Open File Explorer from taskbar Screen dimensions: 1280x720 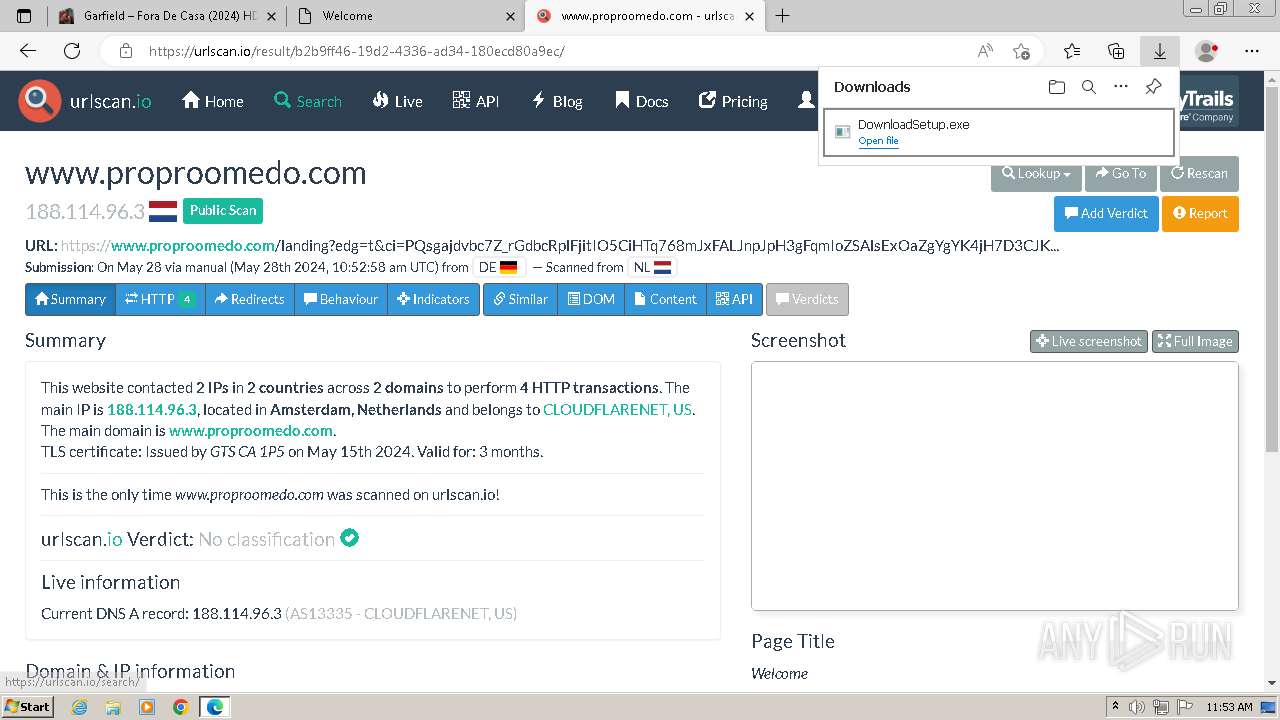pos(113,707)
